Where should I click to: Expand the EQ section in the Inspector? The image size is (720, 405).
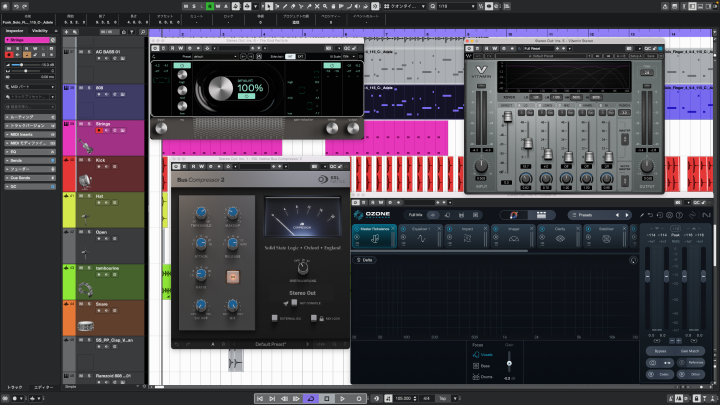click(30, 152)
